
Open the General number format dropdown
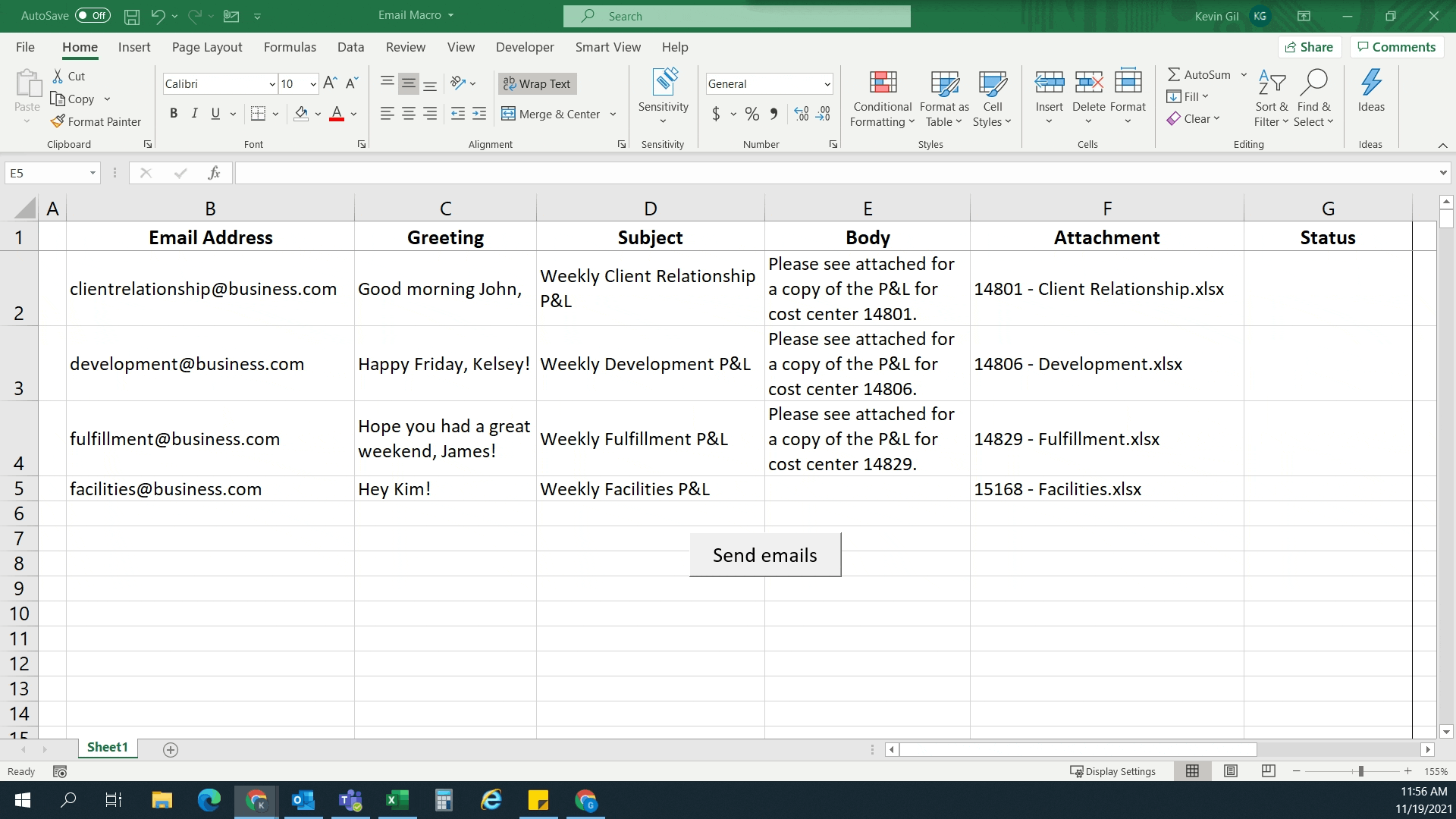(x=827, y=84)
